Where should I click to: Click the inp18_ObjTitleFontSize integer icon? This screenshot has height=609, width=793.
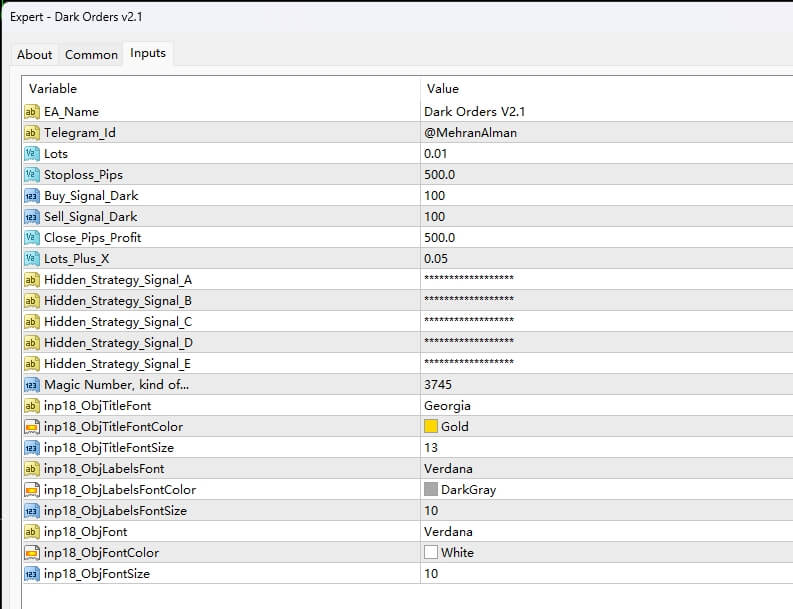pyautogui.click(x=31, y=448)
